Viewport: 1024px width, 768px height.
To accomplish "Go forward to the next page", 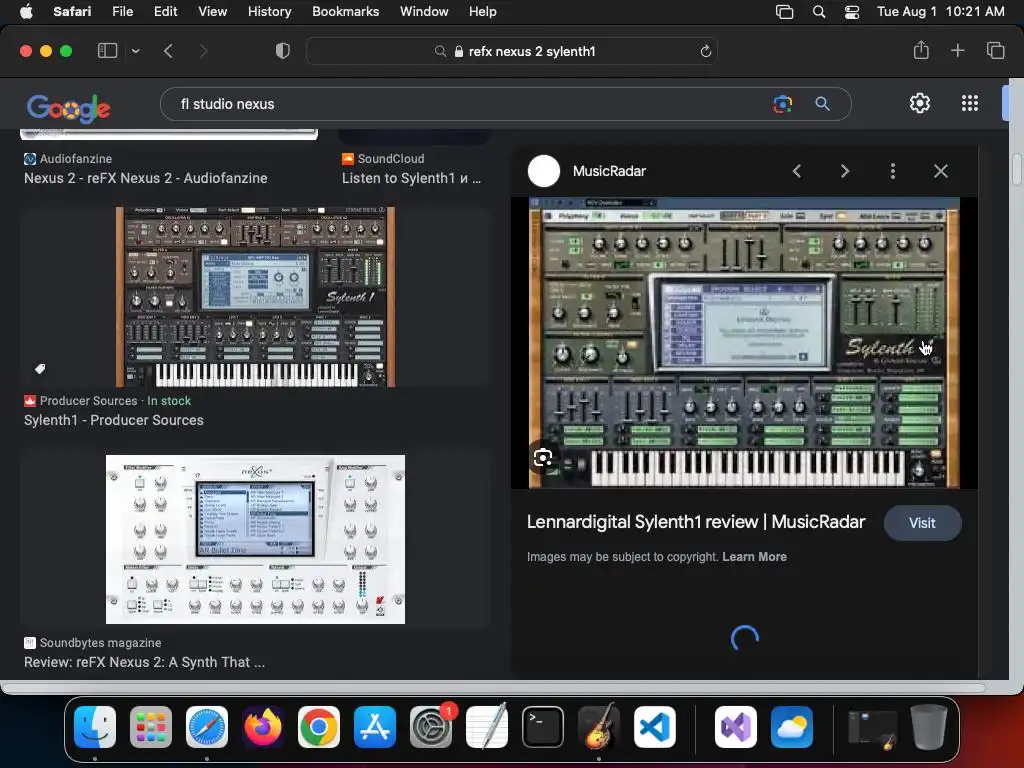I will pyautogui.click(x=203, y=51).
